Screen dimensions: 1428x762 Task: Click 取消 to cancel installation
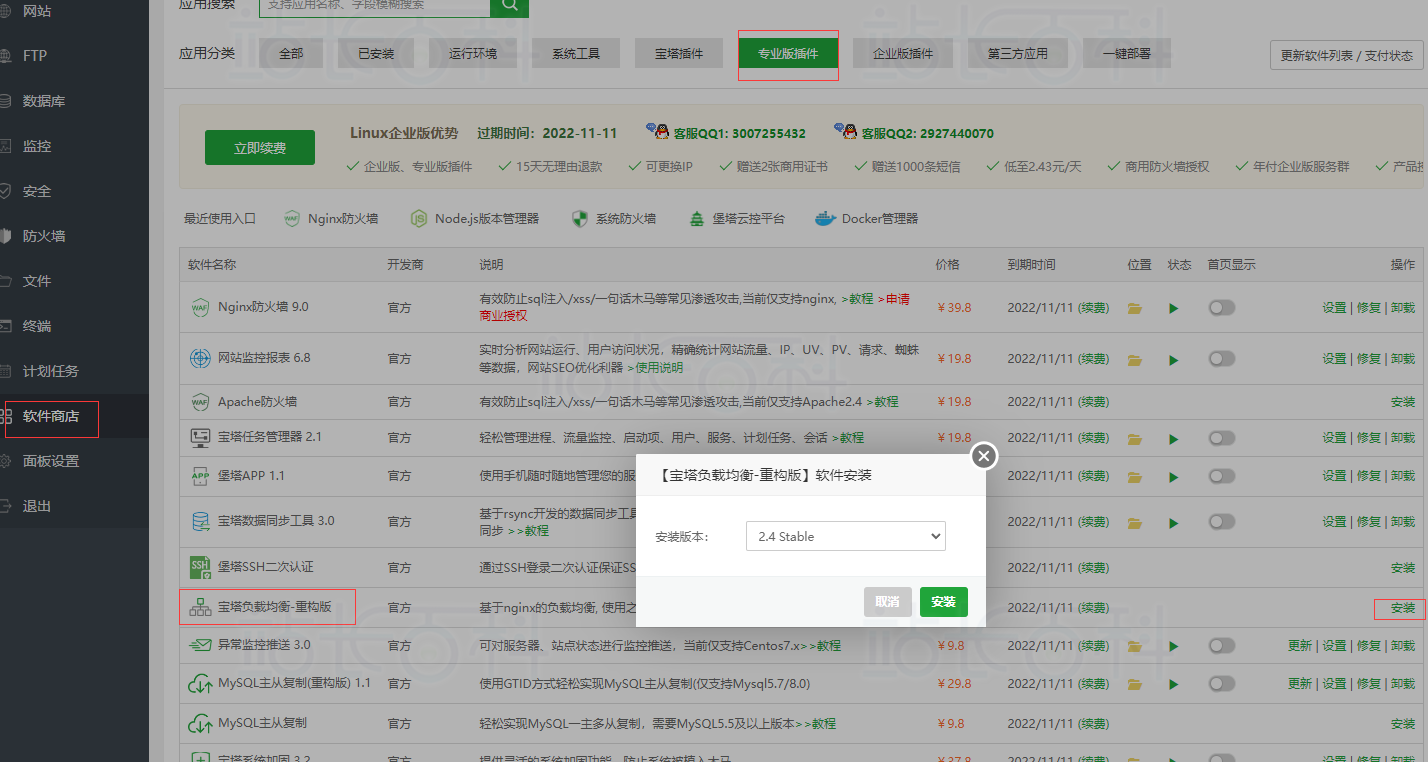coord(887,602)
